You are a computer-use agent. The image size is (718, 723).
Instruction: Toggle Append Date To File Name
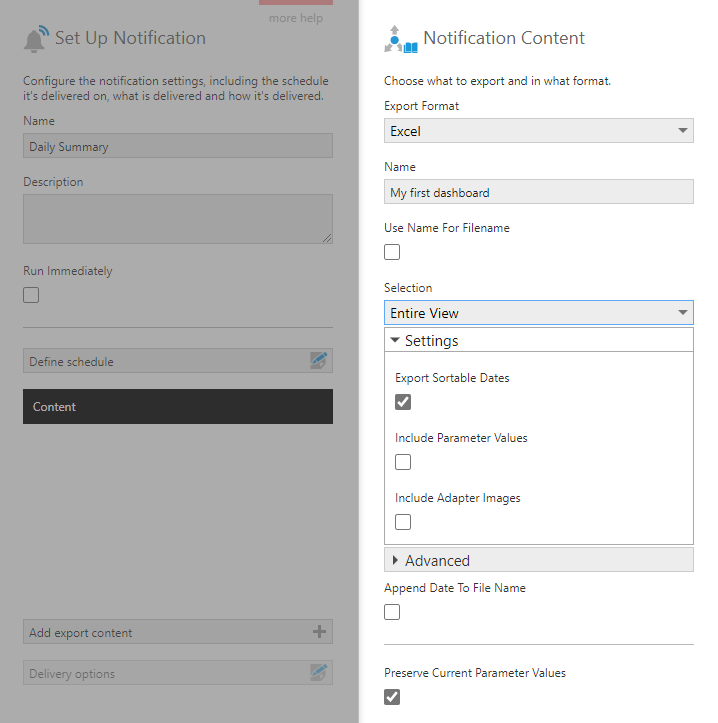pyautogui.click(x=392, y=612)
